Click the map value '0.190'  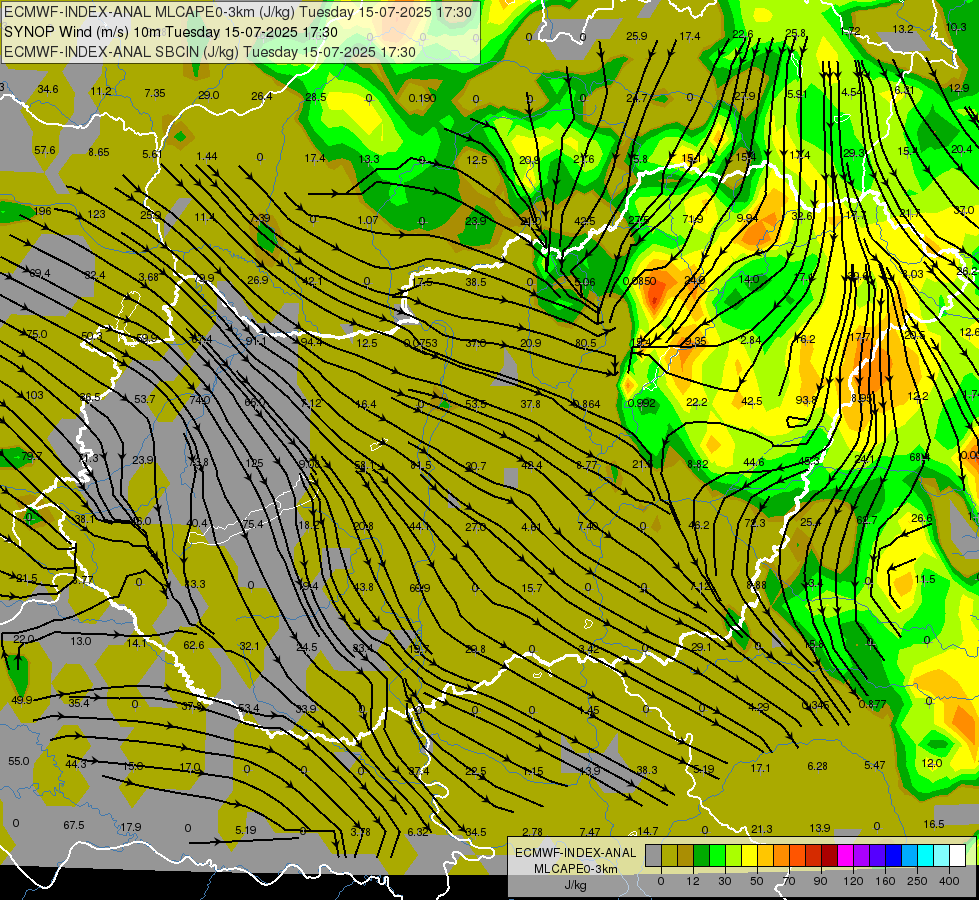coord(422,98)
